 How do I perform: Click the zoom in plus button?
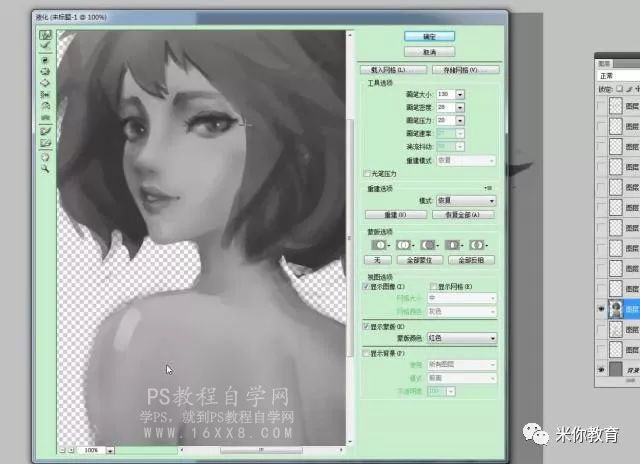[x=71, y=450]
